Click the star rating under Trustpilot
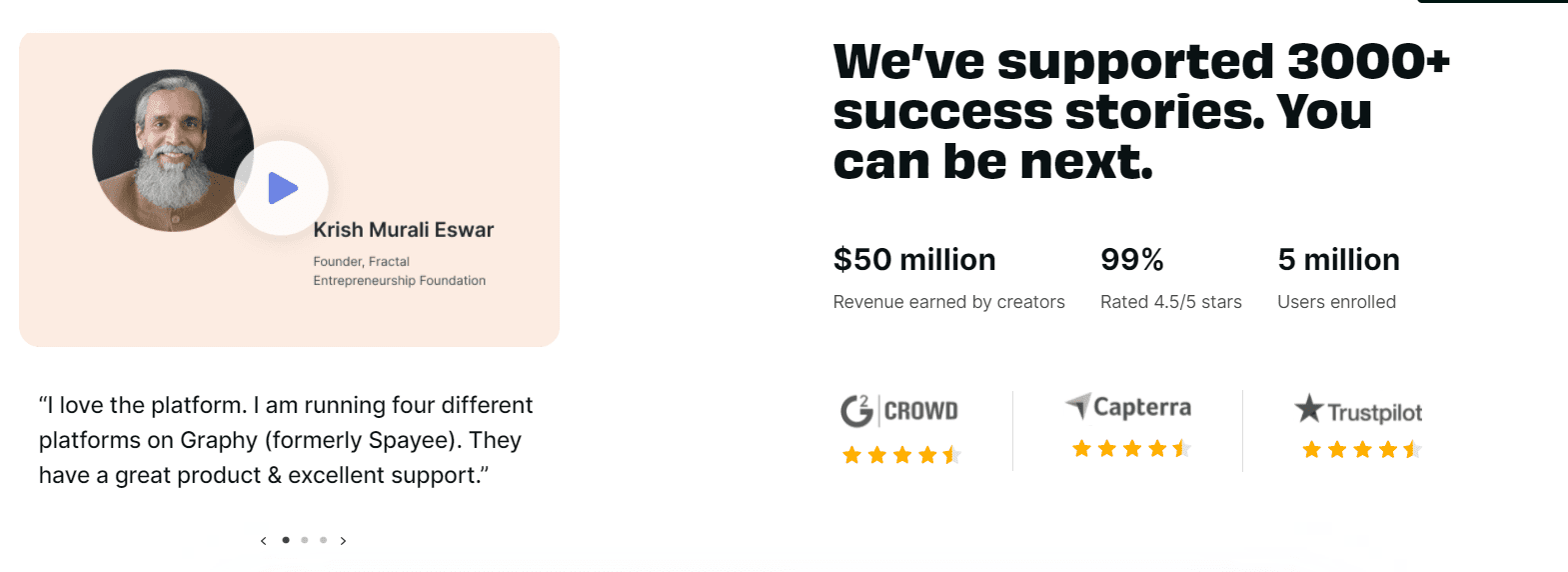Screen dimensions: 1568x572 pyautogui.click(x=1361, y=450)
